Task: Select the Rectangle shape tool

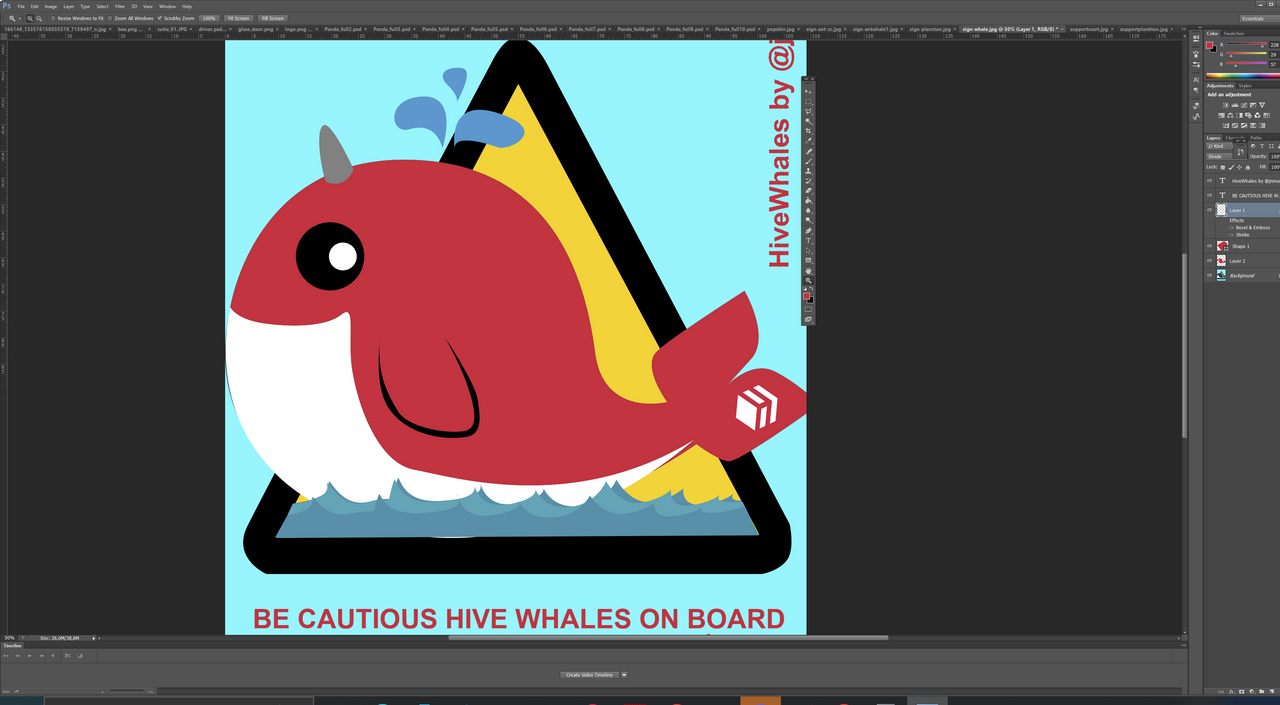Action: click(x=809, y=261)
